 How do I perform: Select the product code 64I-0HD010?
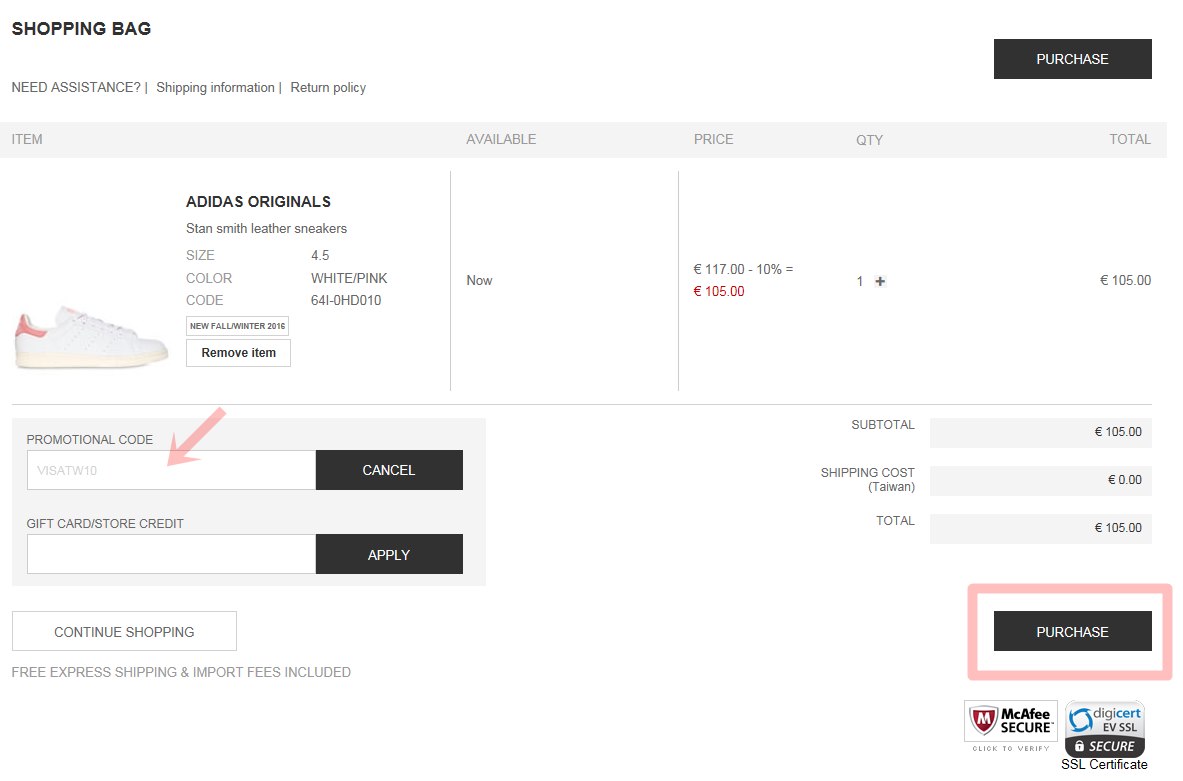point(346,300)
